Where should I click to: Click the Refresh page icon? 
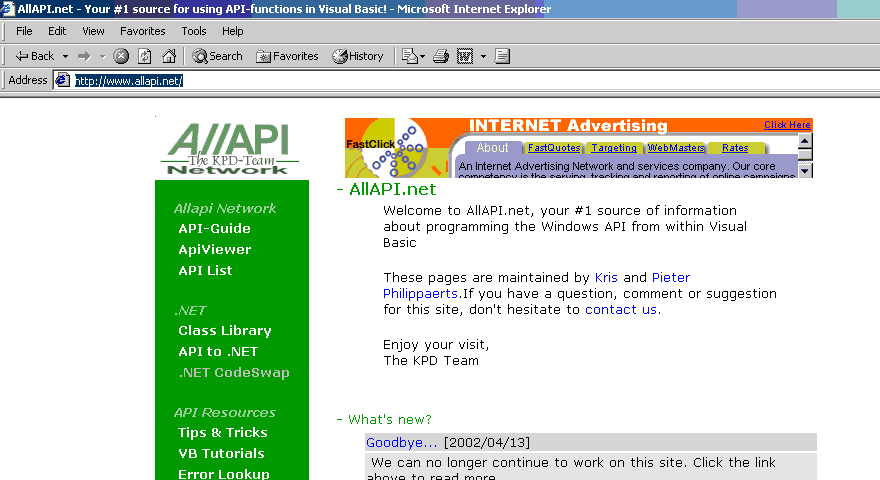point(145,56)
